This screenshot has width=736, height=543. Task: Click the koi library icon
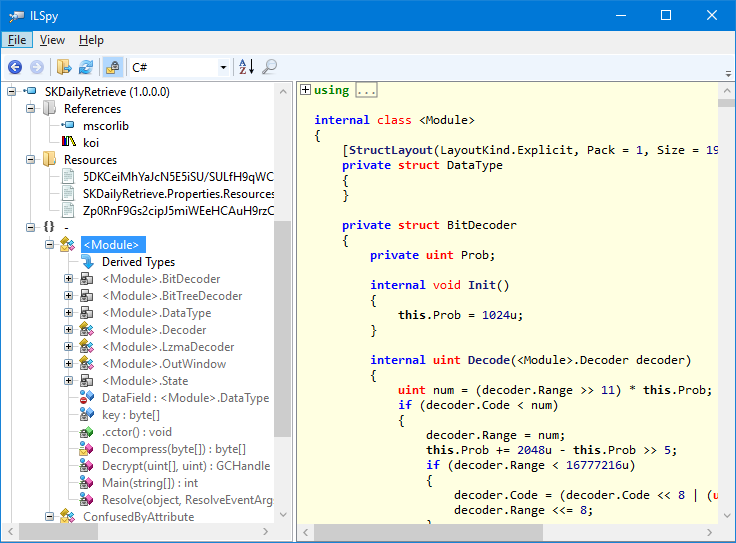click(69, 142)
